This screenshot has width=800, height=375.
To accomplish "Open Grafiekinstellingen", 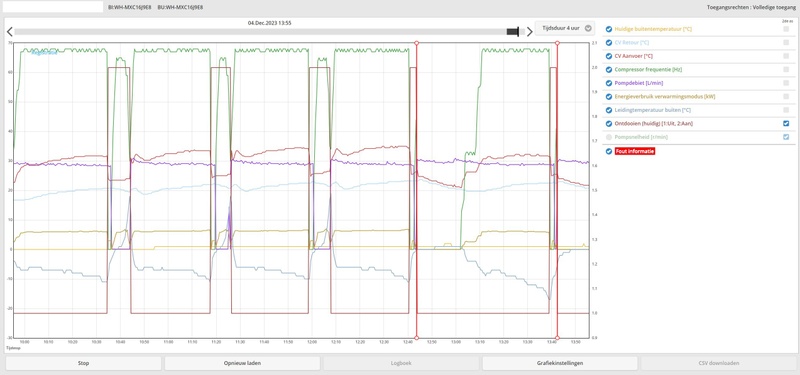I will coord(560,363).
